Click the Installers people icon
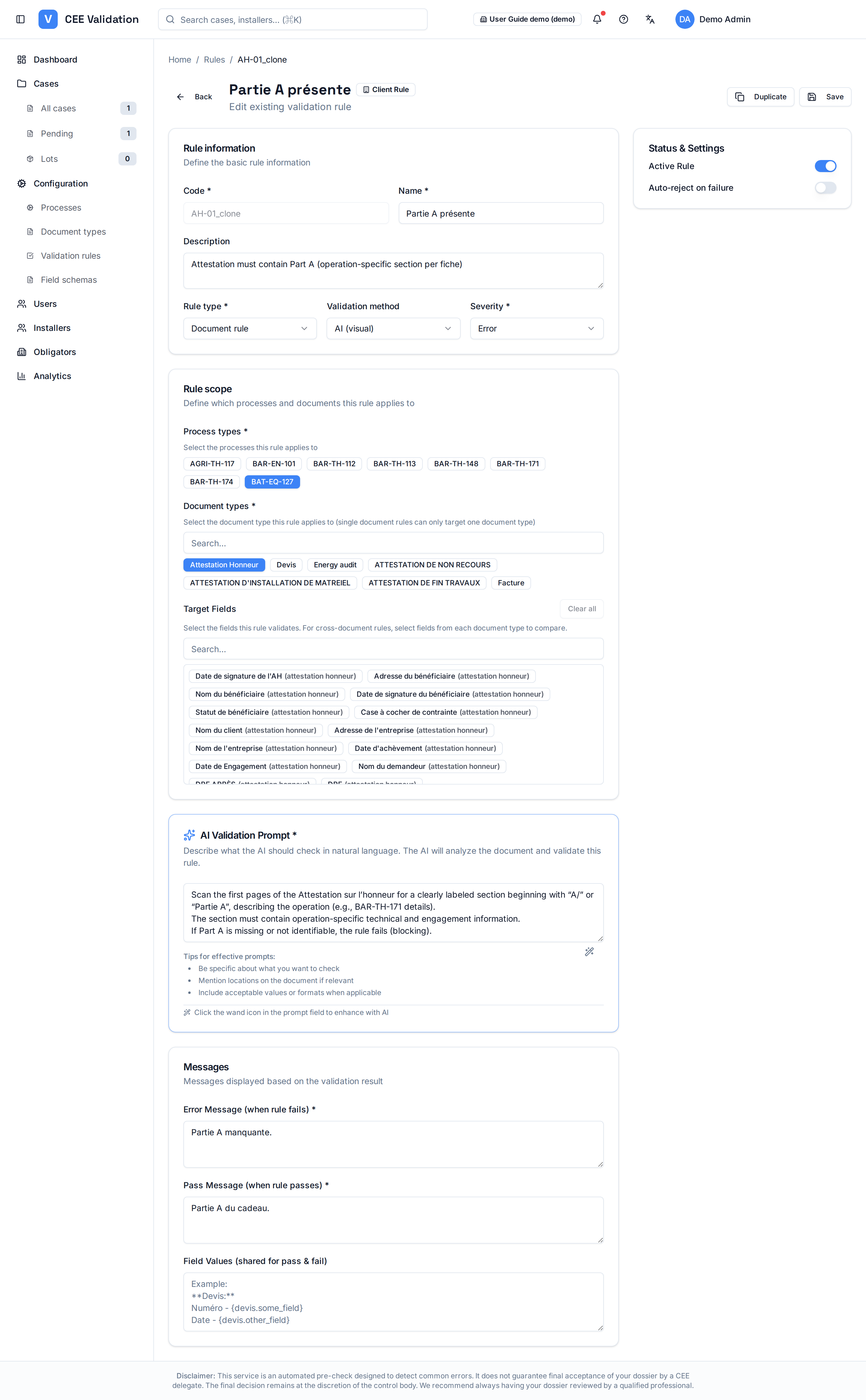The width and height of the screenshot is (866, 1400). [x=22, y=328]
